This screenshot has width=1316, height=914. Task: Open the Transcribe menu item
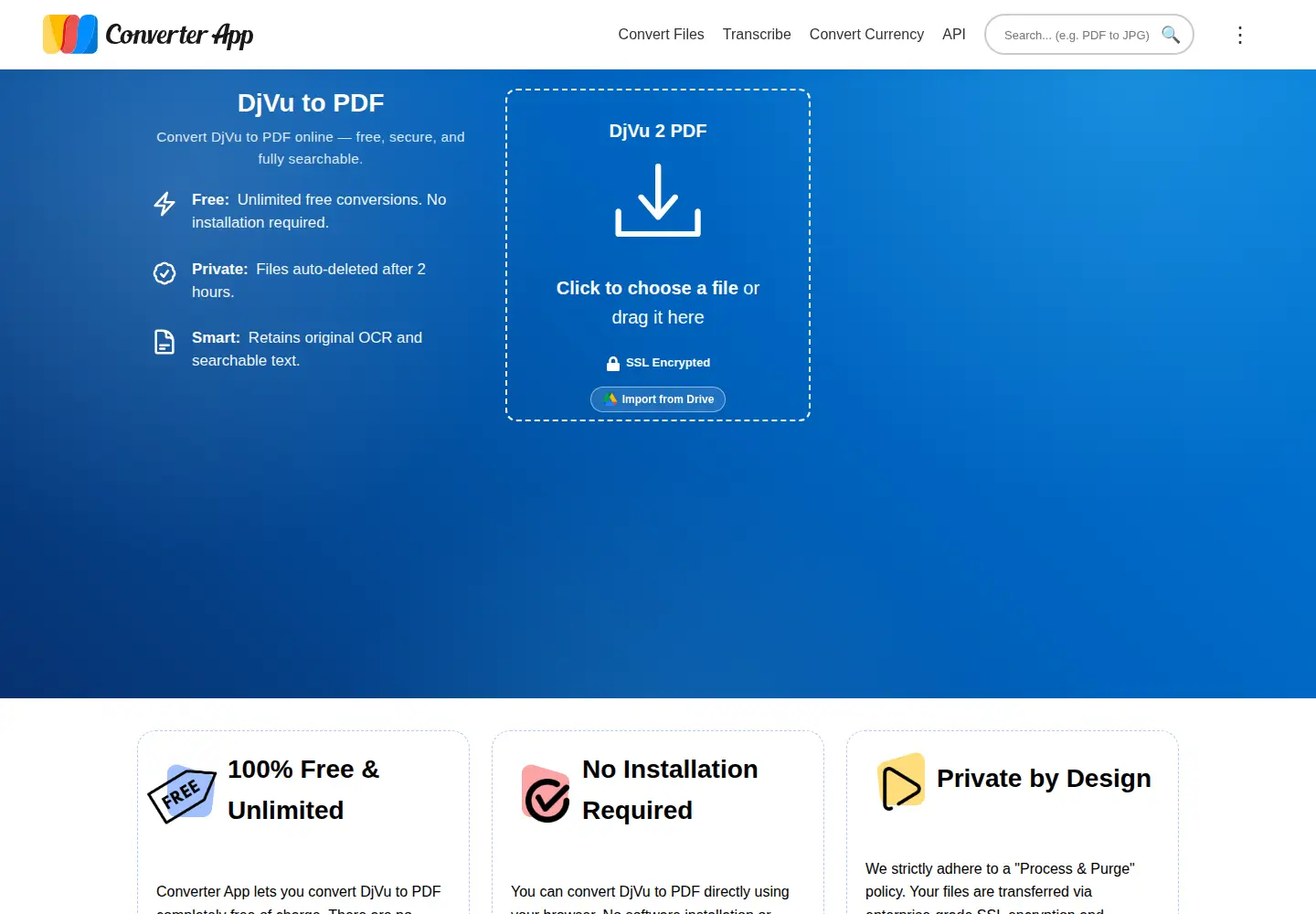click(x=757, y=35)
